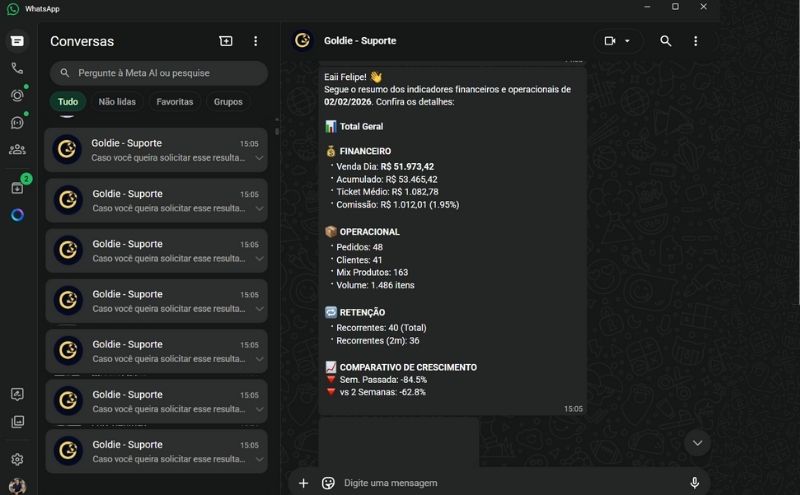This screenshot has height=495, width=800.
Task: Launch Meta AI from the sidebar
Action: click(17, 215)
